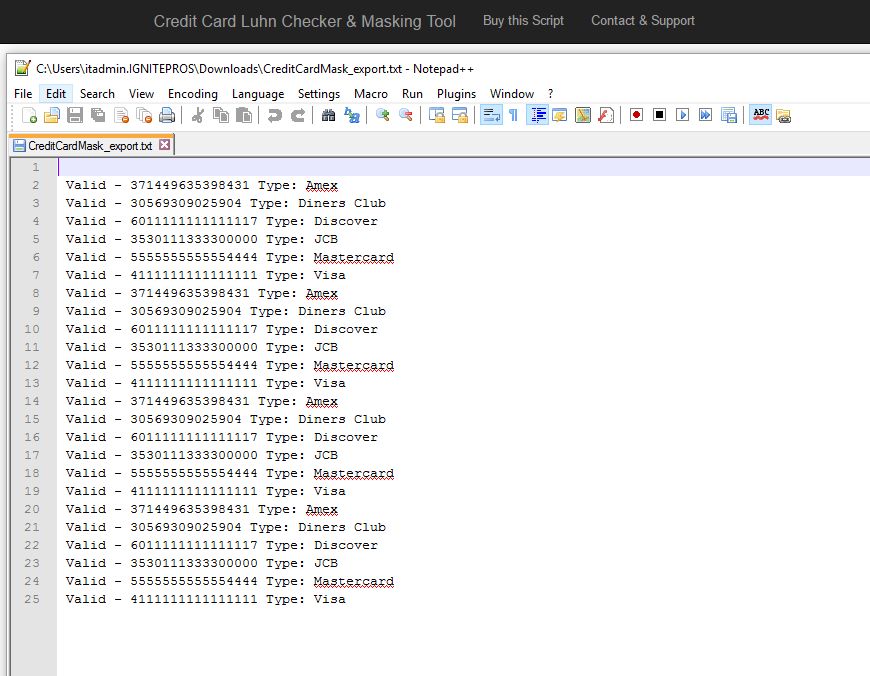Open the Plugins menu

(456, 94)
